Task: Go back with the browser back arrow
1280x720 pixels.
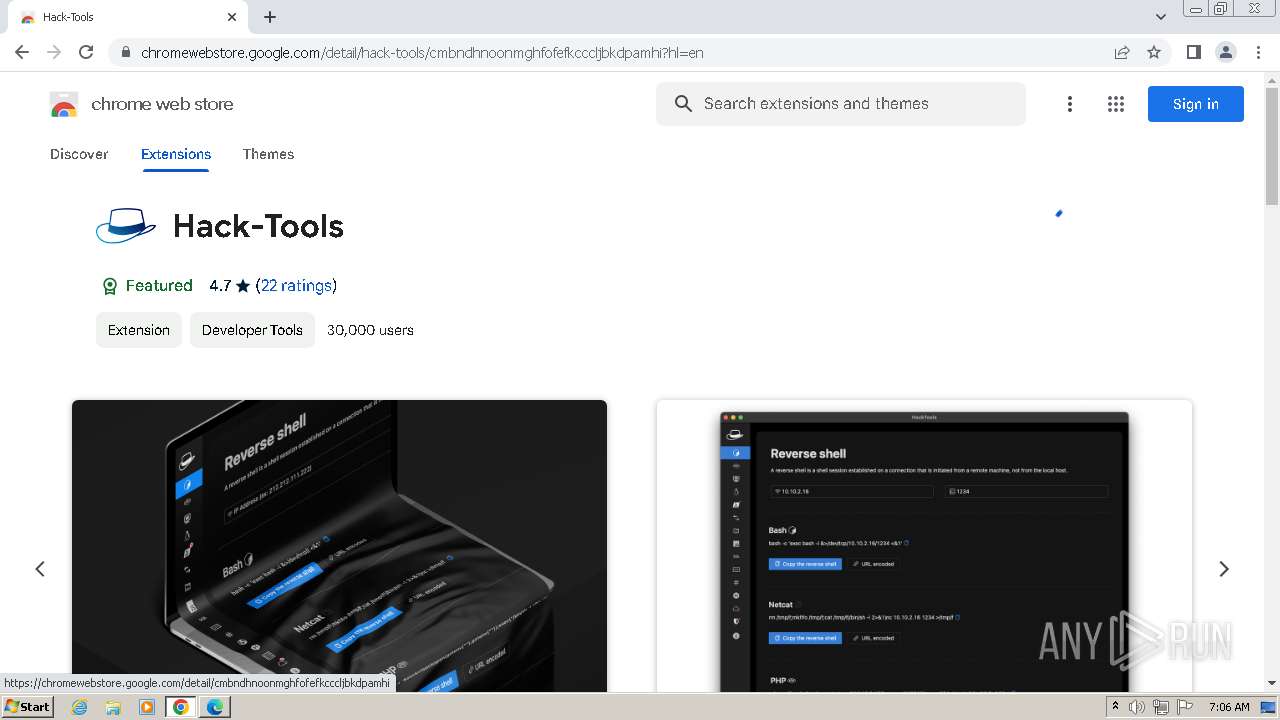Action: pyautogui.click(x=22, y=52)
